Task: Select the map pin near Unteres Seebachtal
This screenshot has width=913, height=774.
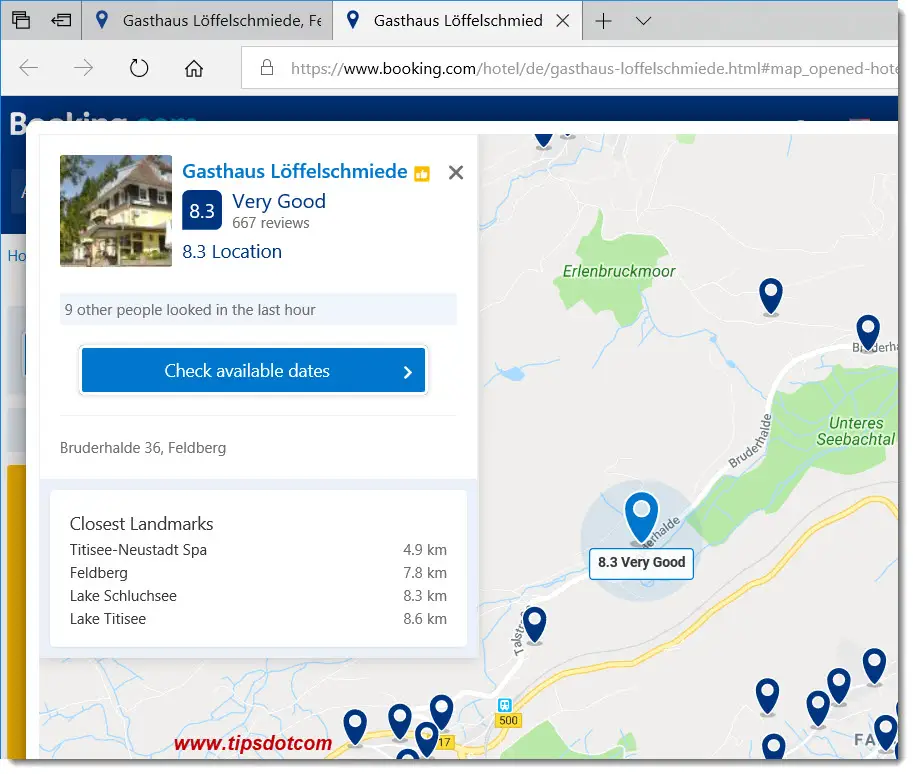Action: click(866, 330)
